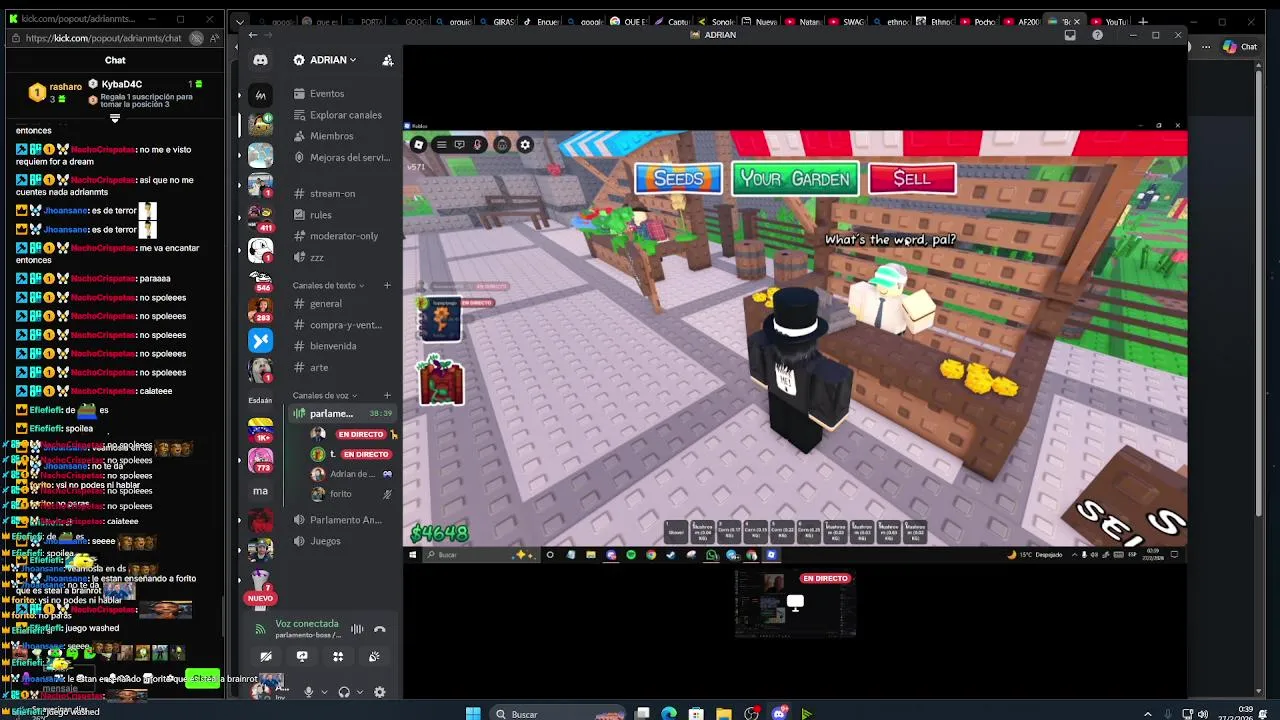Open the Roblox logo menu icon
Viewport: 1280px width, 720px height.
coord(418,145)
